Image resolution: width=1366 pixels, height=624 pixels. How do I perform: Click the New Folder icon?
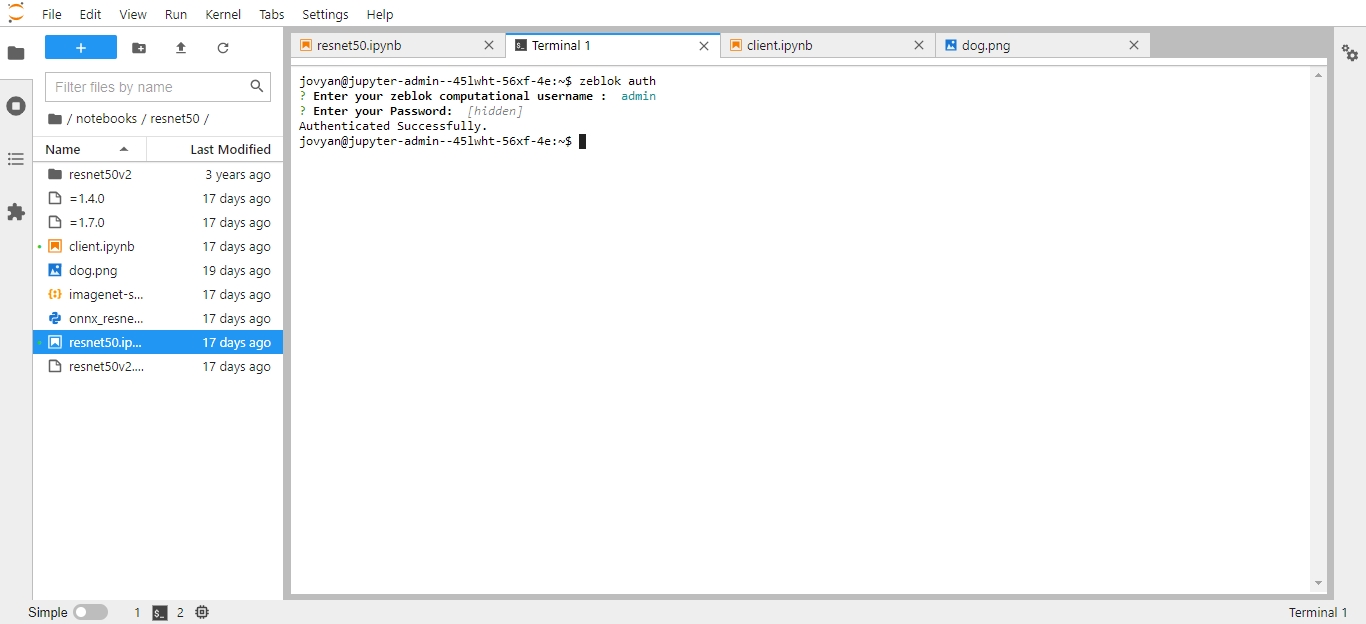click(x=139, y=48)
